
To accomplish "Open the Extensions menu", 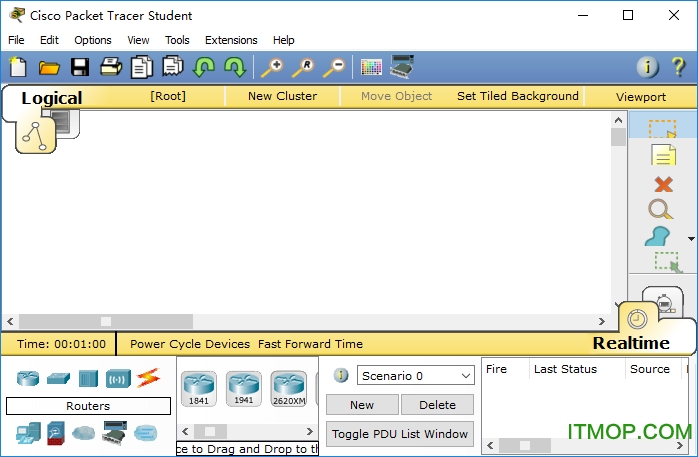I will click(x=231, y=40).
